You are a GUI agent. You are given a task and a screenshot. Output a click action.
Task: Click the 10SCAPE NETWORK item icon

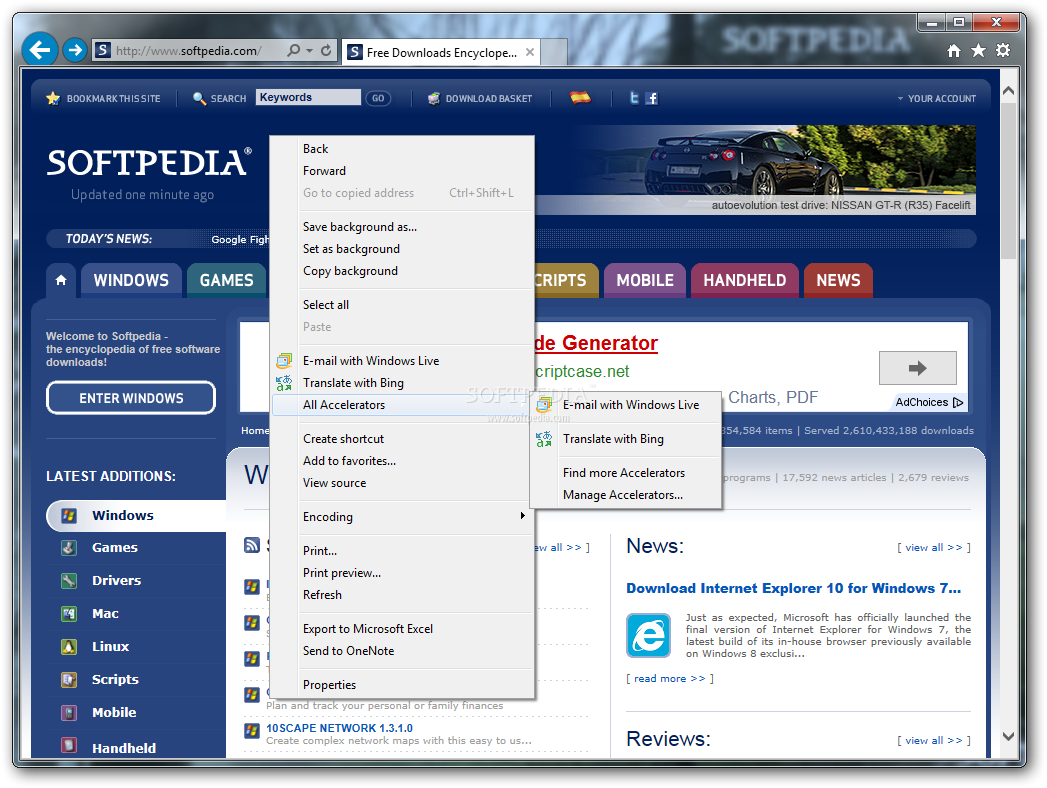click(x=252, y=730)
